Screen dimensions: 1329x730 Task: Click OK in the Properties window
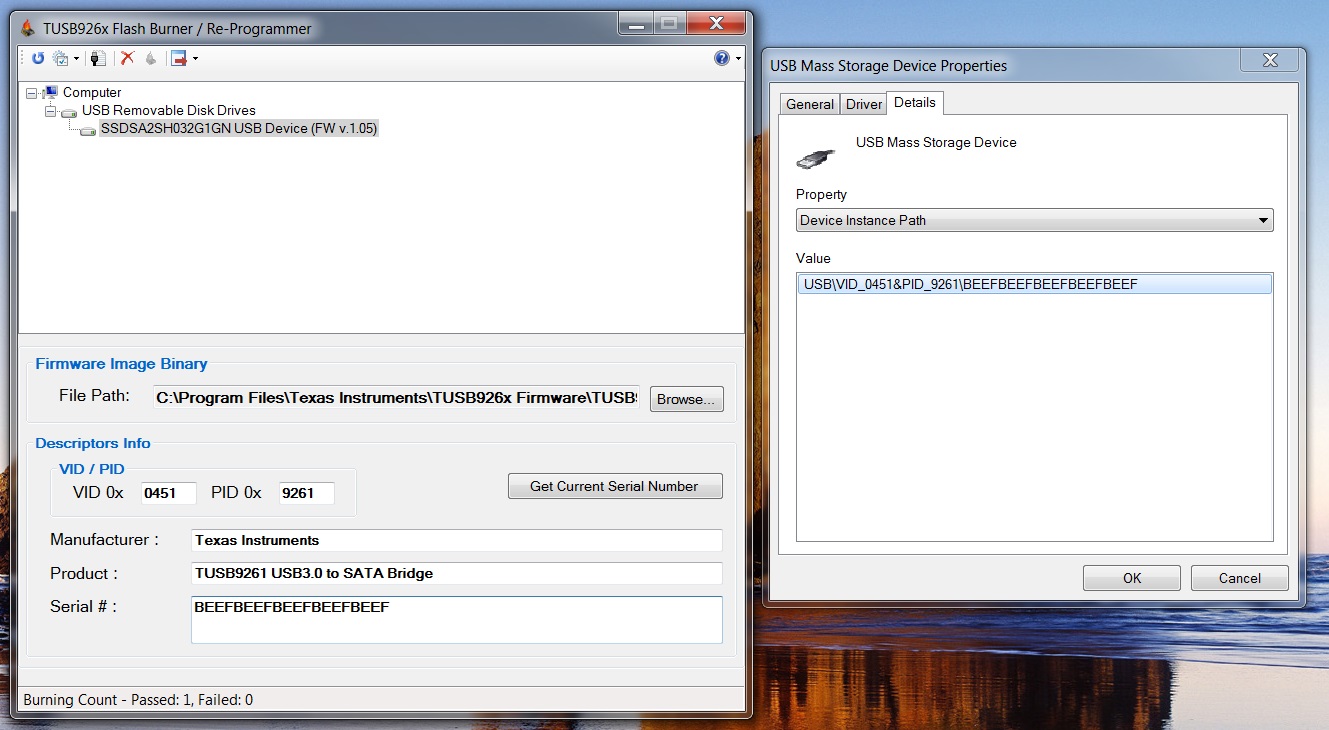point(1132,578)
